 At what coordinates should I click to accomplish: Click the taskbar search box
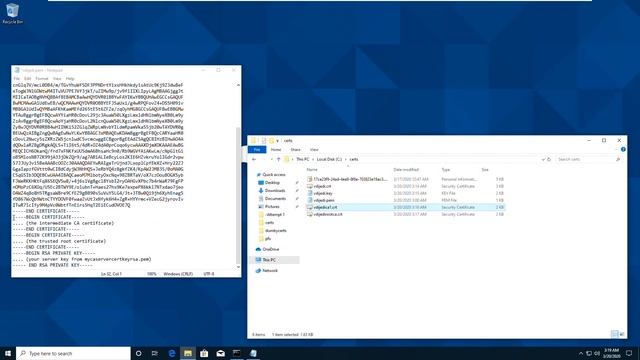pos(73,353)
